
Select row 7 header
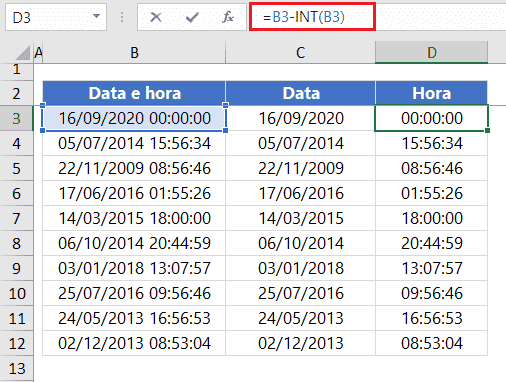click(x=17, y=218)
